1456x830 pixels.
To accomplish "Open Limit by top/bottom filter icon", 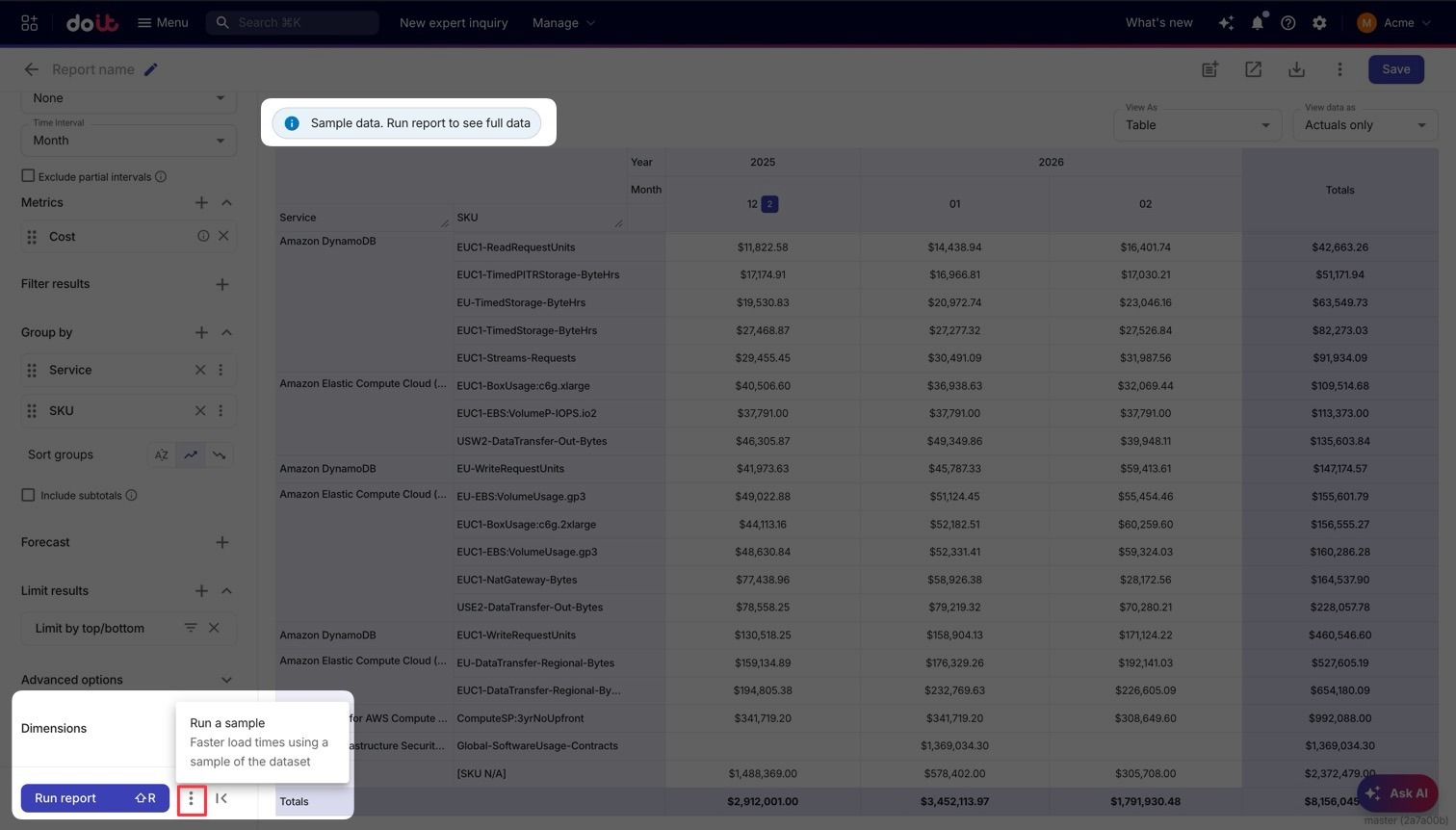I will pos(191,628).
